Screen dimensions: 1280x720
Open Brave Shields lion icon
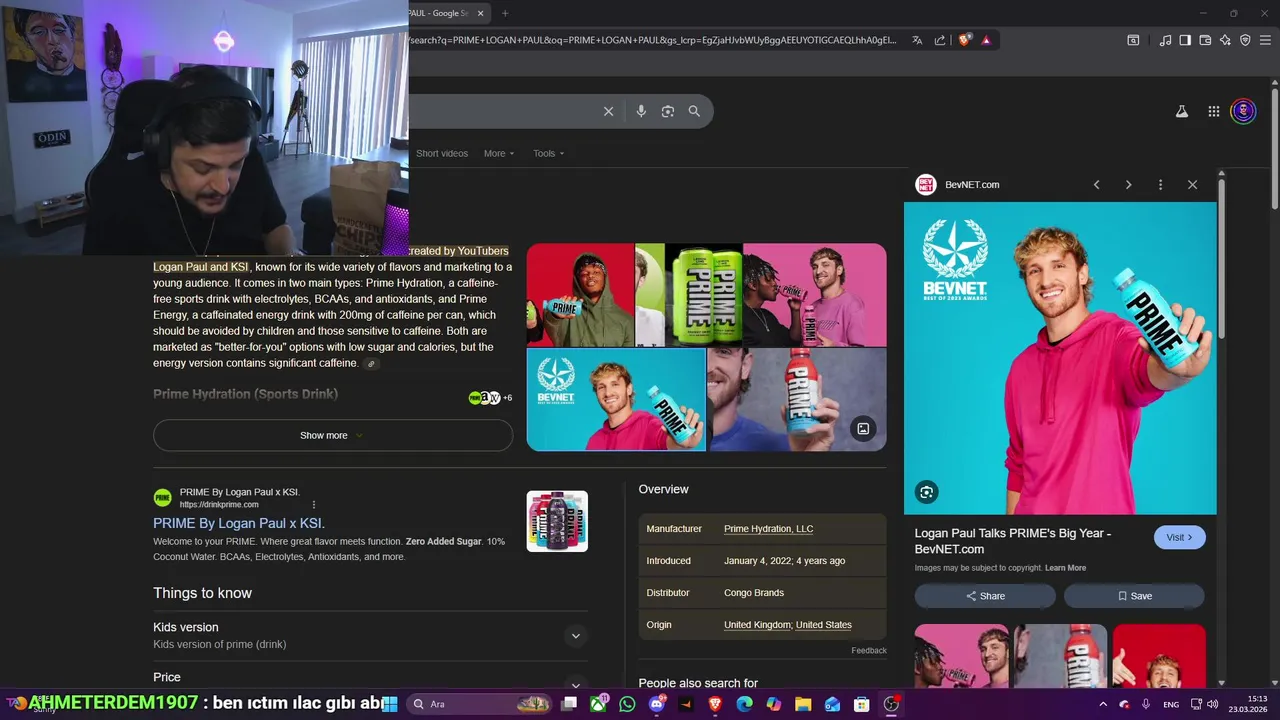(964, 40)
